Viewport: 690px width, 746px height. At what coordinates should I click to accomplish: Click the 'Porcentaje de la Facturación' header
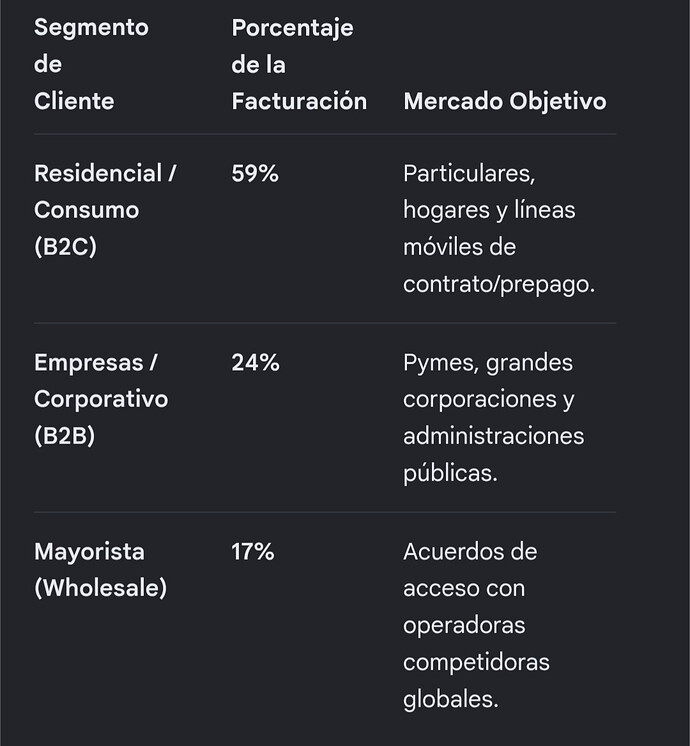click(x=299, y=64)
